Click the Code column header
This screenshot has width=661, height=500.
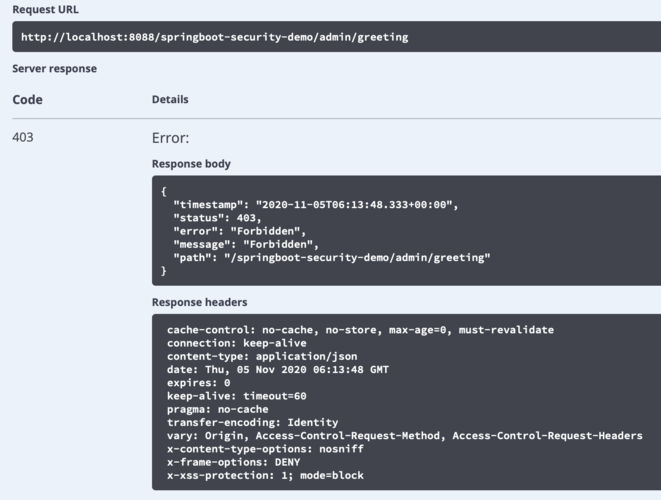click(x=27, y=99)
